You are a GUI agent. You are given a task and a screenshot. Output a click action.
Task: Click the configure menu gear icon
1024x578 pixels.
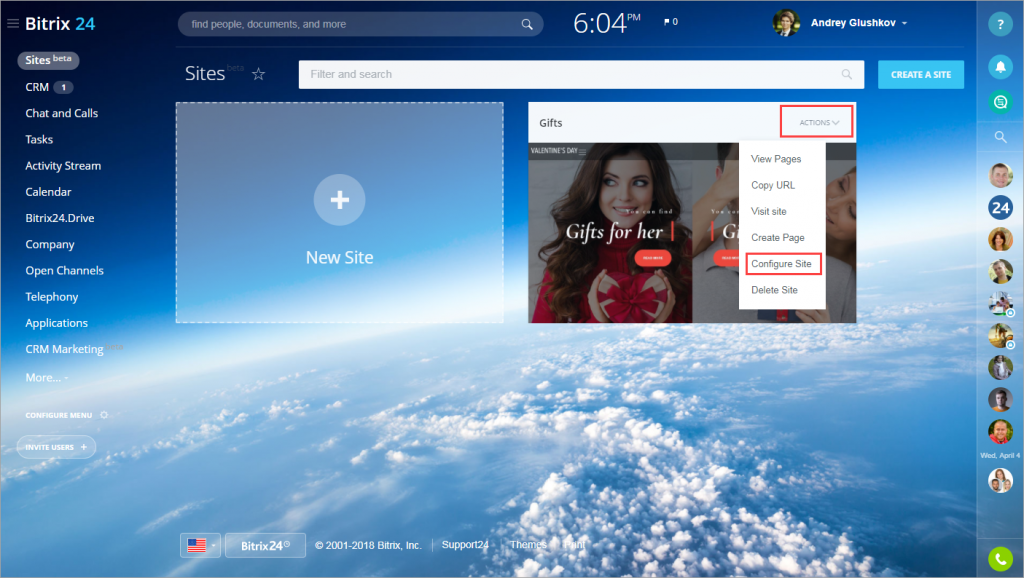point(104,415)
